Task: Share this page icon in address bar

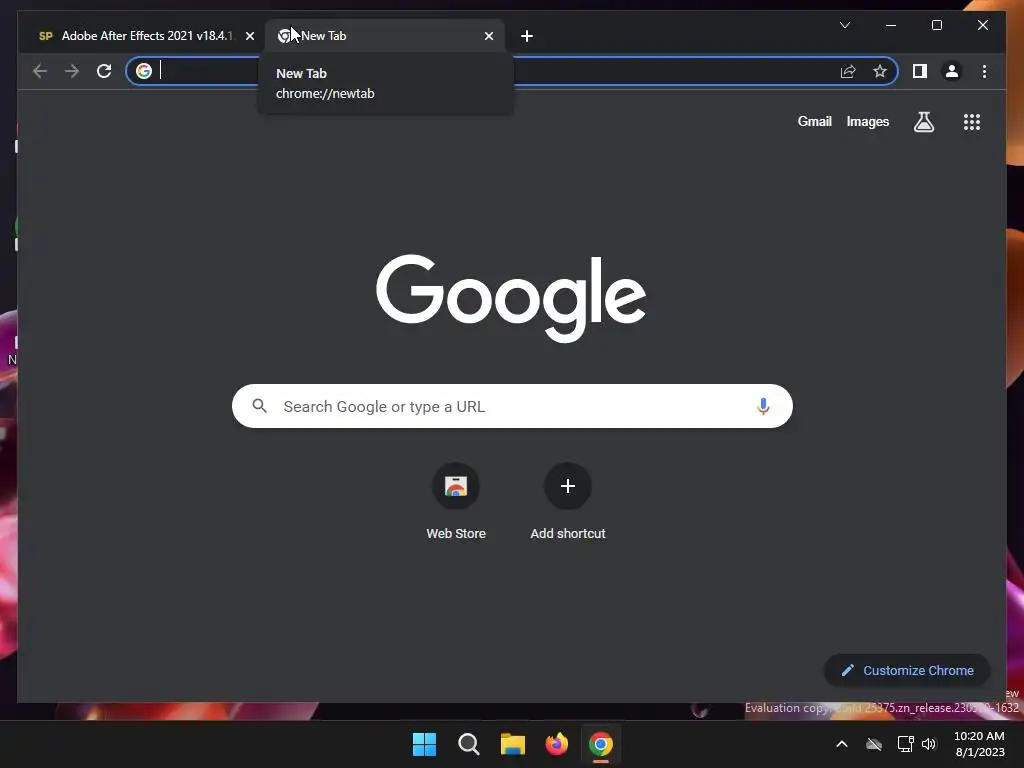Action: click(848, 71)
